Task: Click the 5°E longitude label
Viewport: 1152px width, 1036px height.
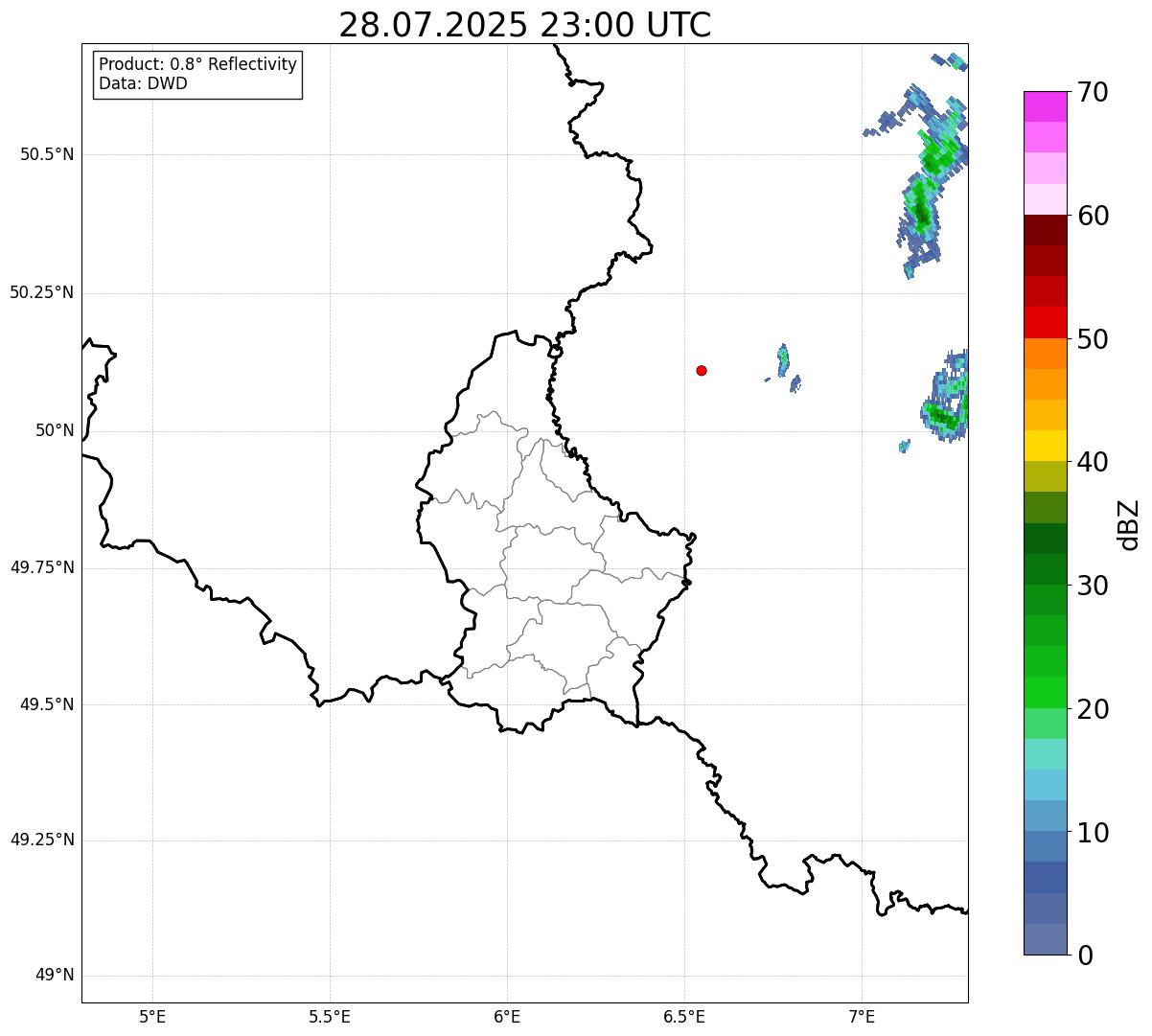Action: coord(152,1016)
